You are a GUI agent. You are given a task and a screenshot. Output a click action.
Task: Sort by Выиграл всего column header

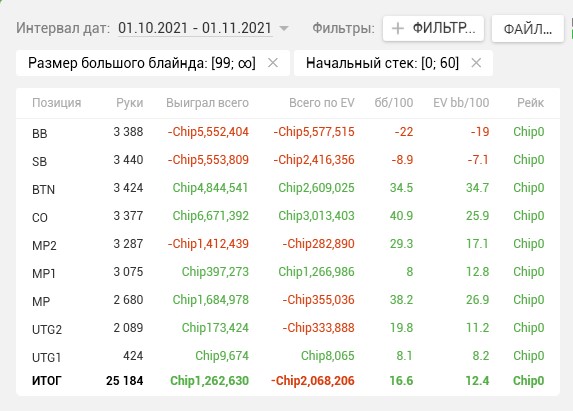pyautogui.click(x=207, y=103)
